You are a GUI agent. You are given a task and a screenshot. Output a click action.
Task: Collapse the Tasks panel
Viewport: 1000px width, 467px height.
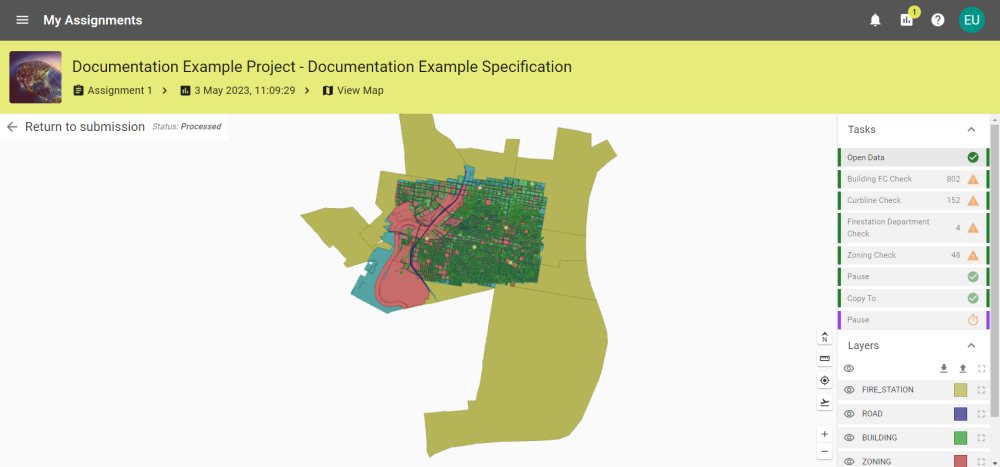point(970,129)
